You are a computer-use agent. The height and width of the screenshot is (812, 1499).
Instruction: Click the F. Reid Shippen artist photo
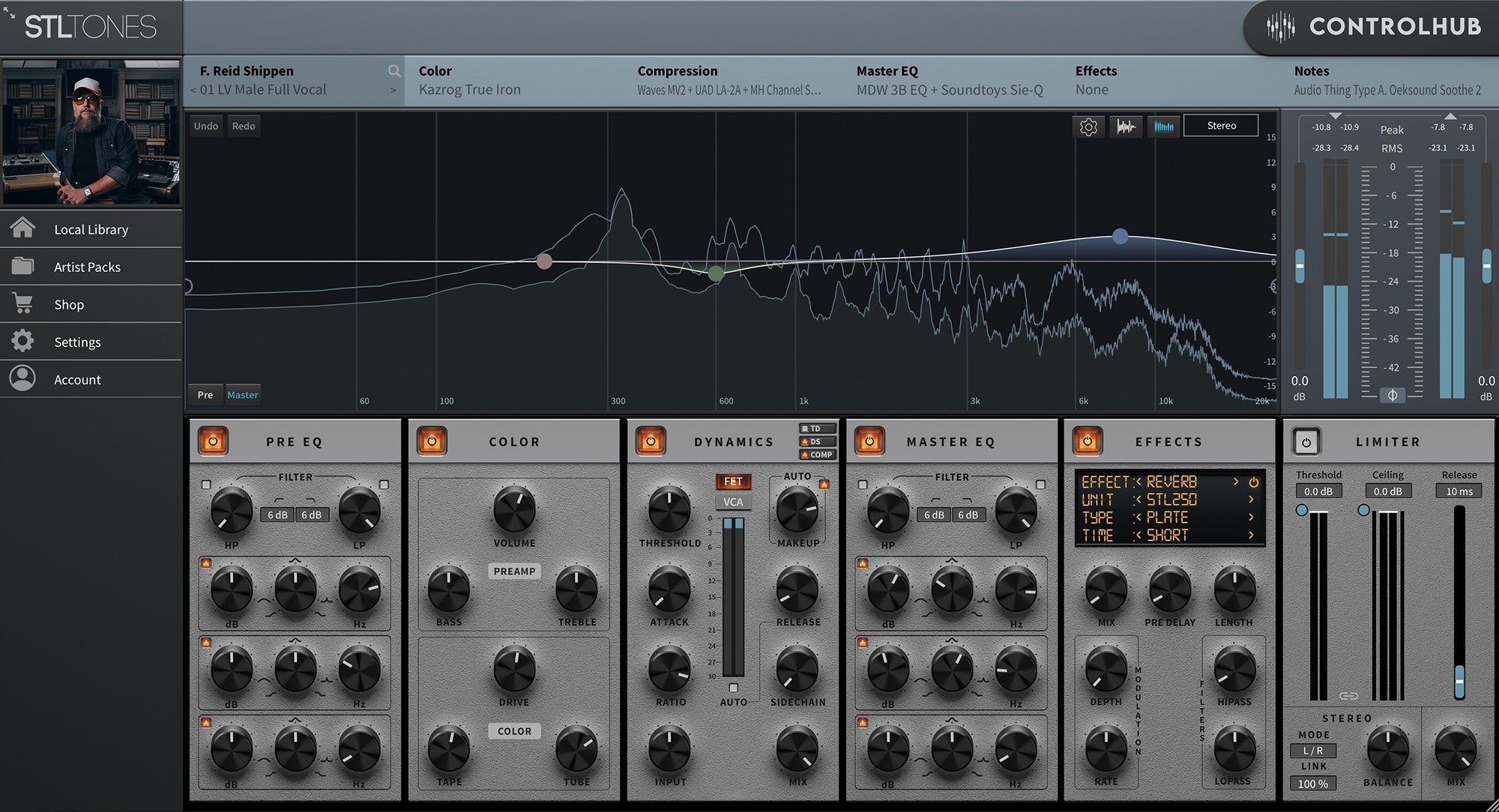[x=91, y=132]
